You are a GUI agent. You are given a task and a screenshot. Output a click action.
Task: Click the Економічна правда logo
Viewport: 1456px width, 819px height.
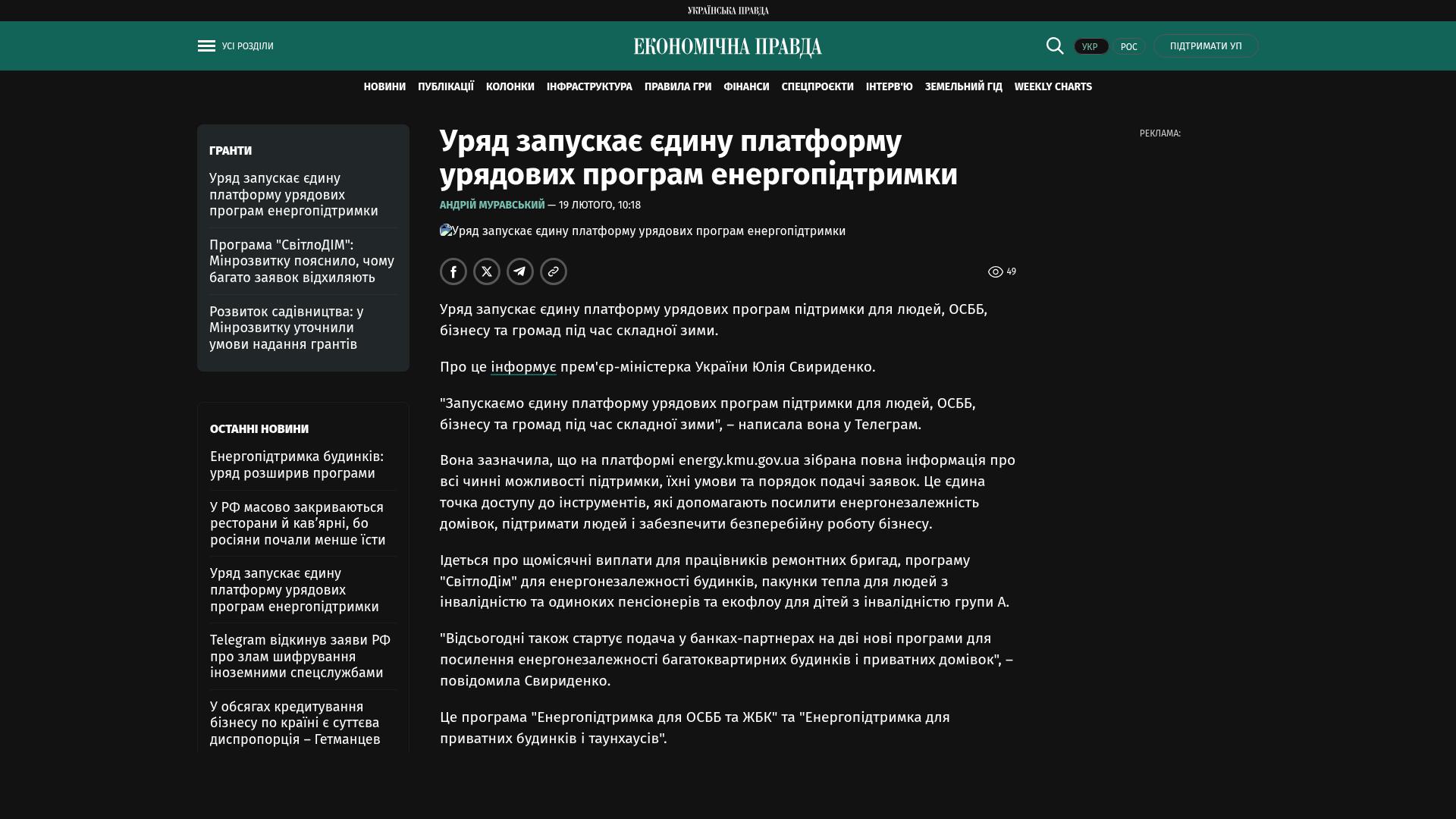pos(728,47)
